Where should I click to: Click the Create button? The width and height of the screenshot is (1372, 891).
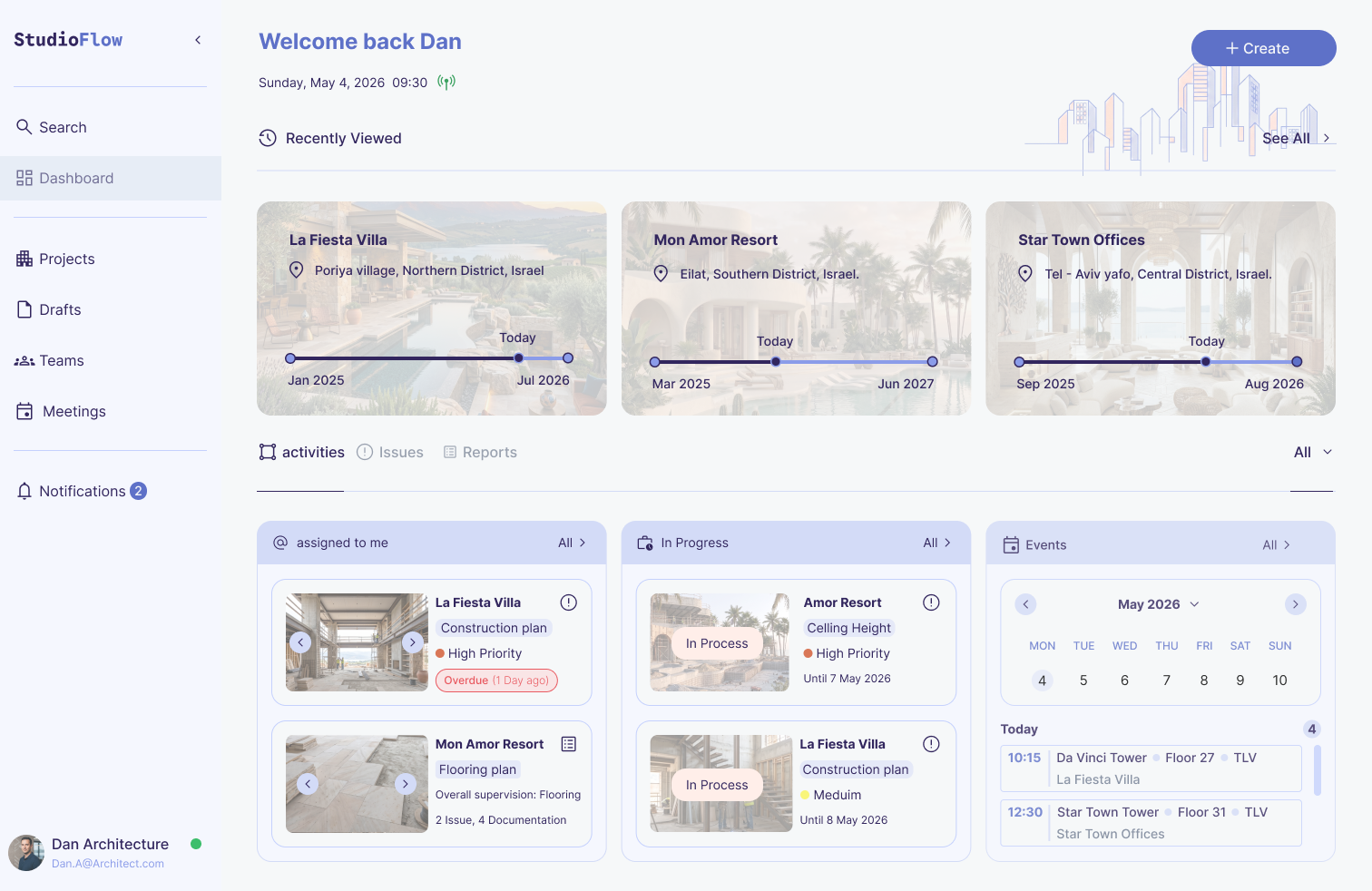(x=1264, y=48)
